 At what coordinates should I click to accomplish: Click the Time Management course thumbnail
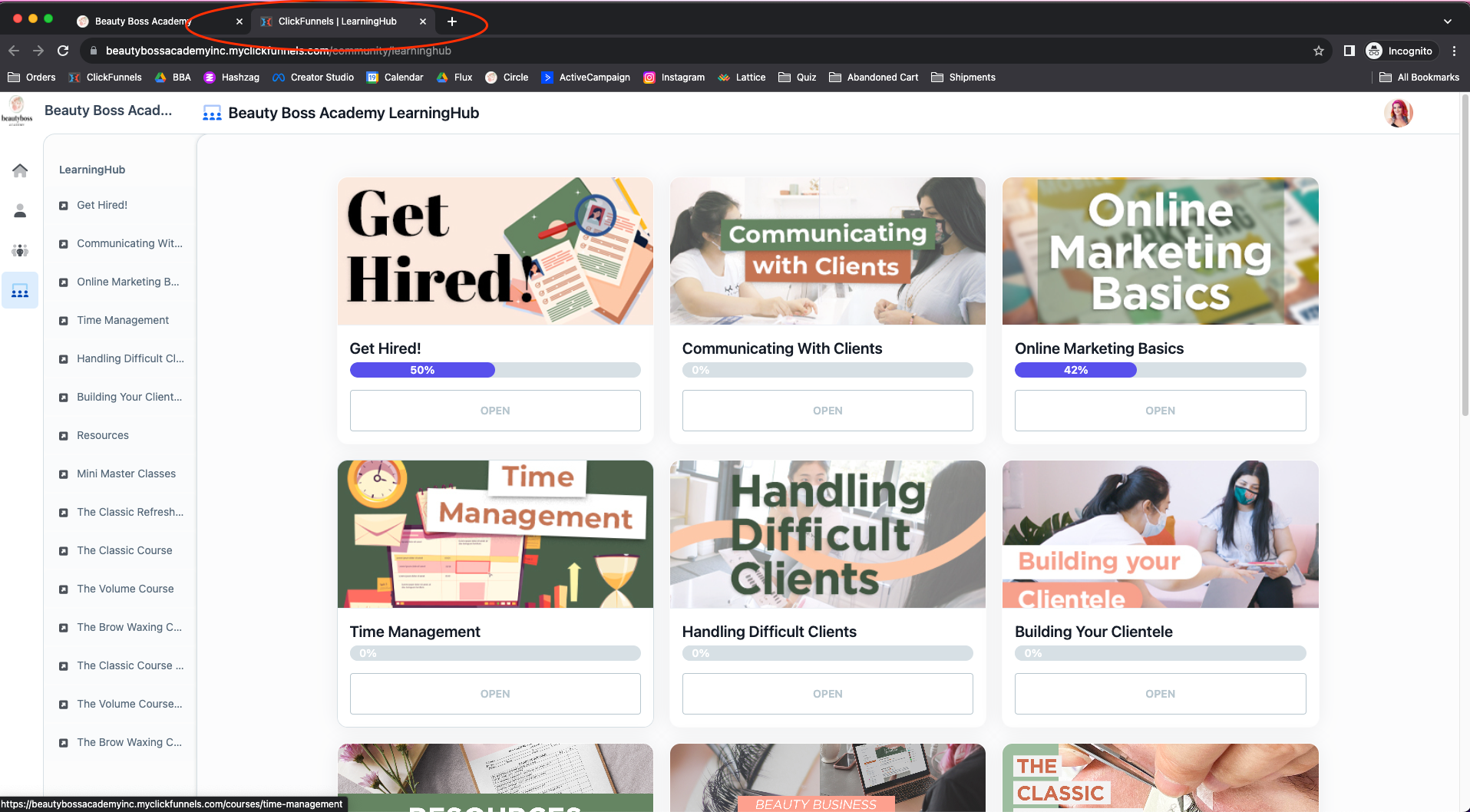pyautogui.click(x=495, y=534)
